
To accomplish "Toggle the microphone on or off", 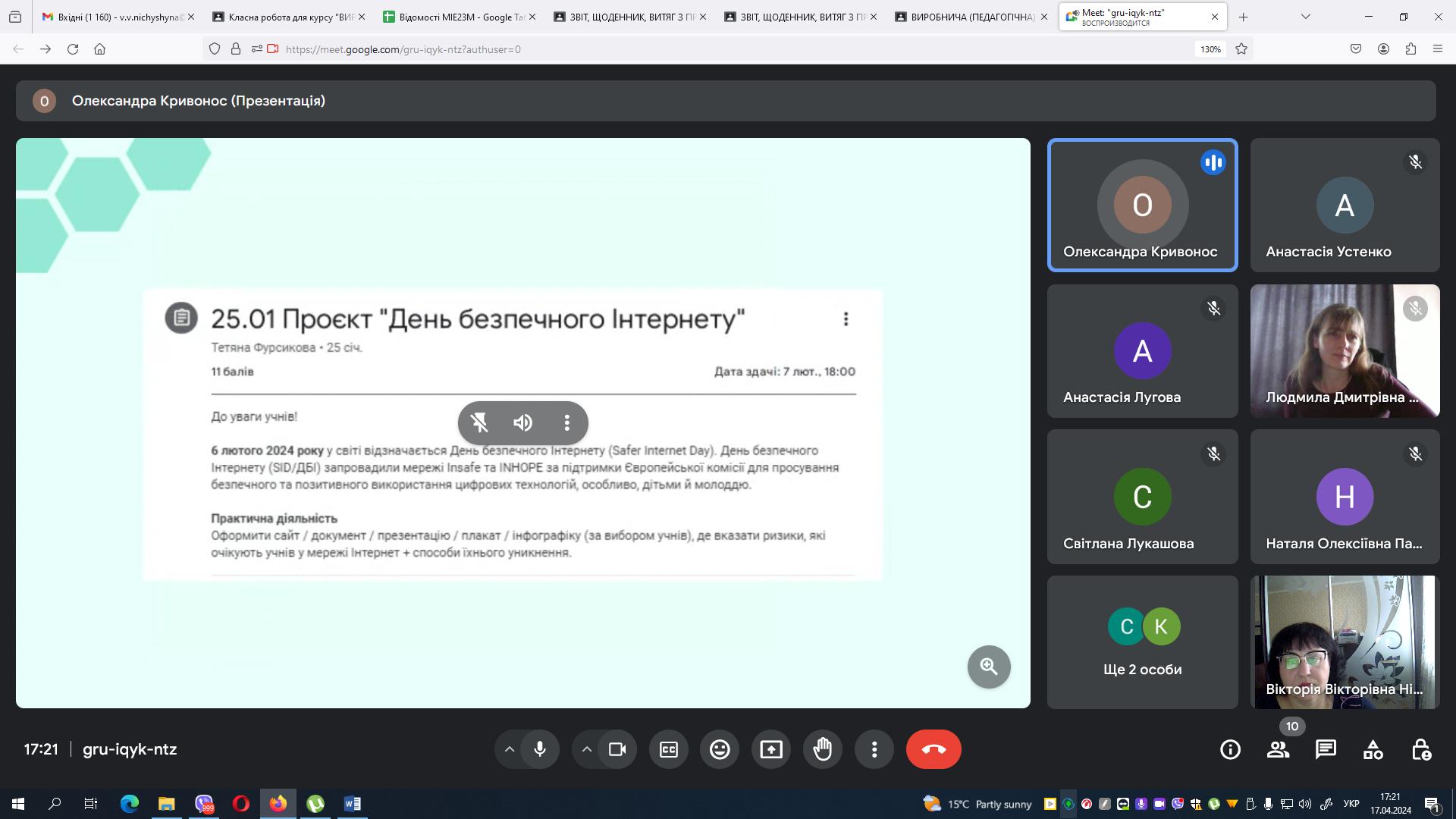I will (x=540, y=749).
